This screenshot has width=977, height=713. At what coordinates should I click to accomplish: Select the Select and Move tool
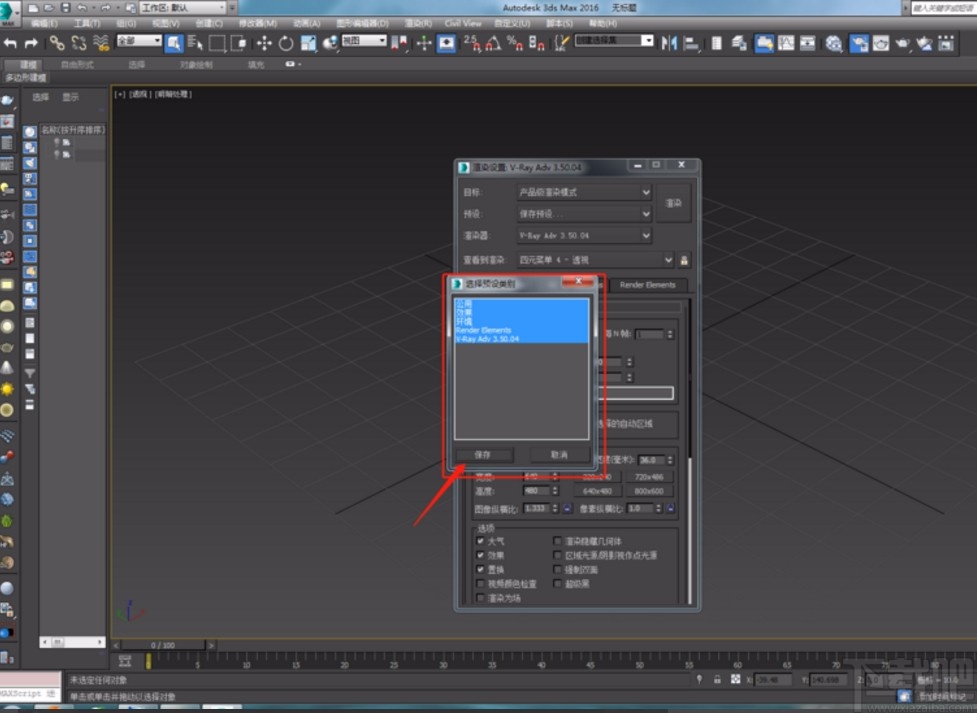262,43
